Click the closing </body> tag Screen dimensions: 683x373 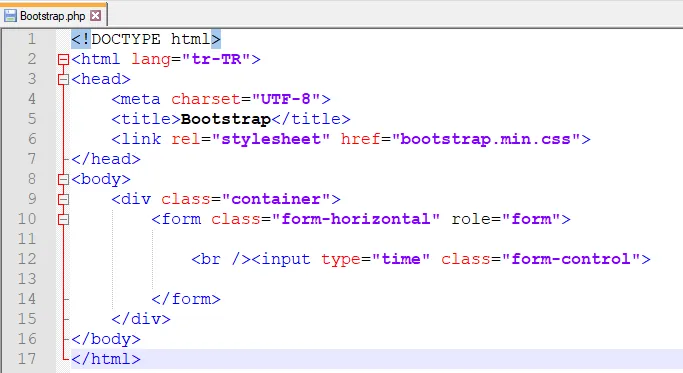pyautogui.click(x=106, y=339)
